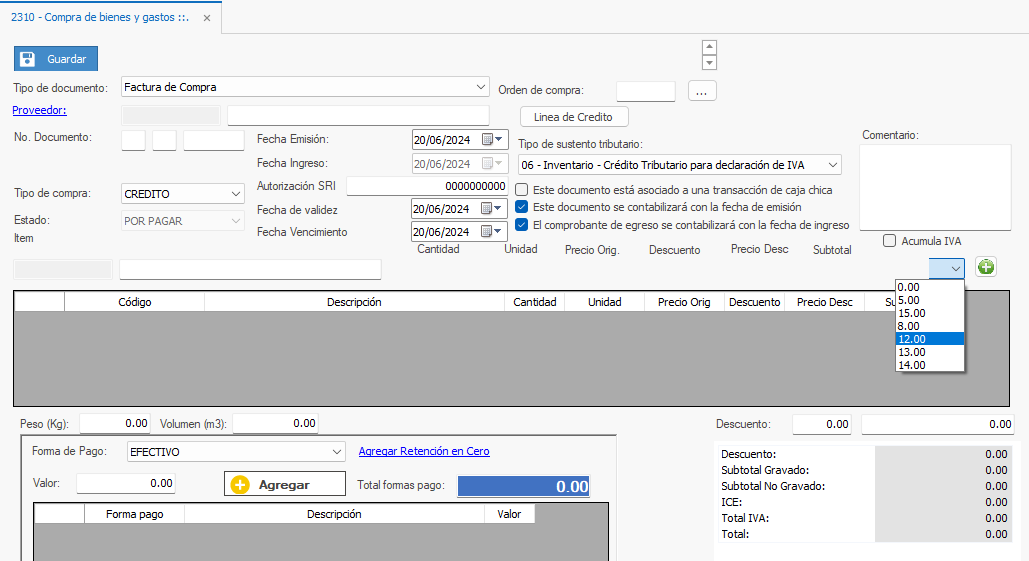This screenshot has height=561, width=1029.
Task: Enable the caja chica transaction checkbox
Action: (522, 190)
